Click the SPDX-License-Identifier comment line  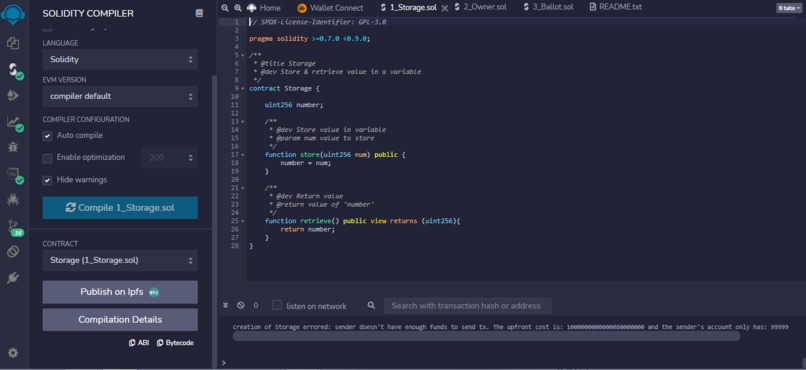318,22
